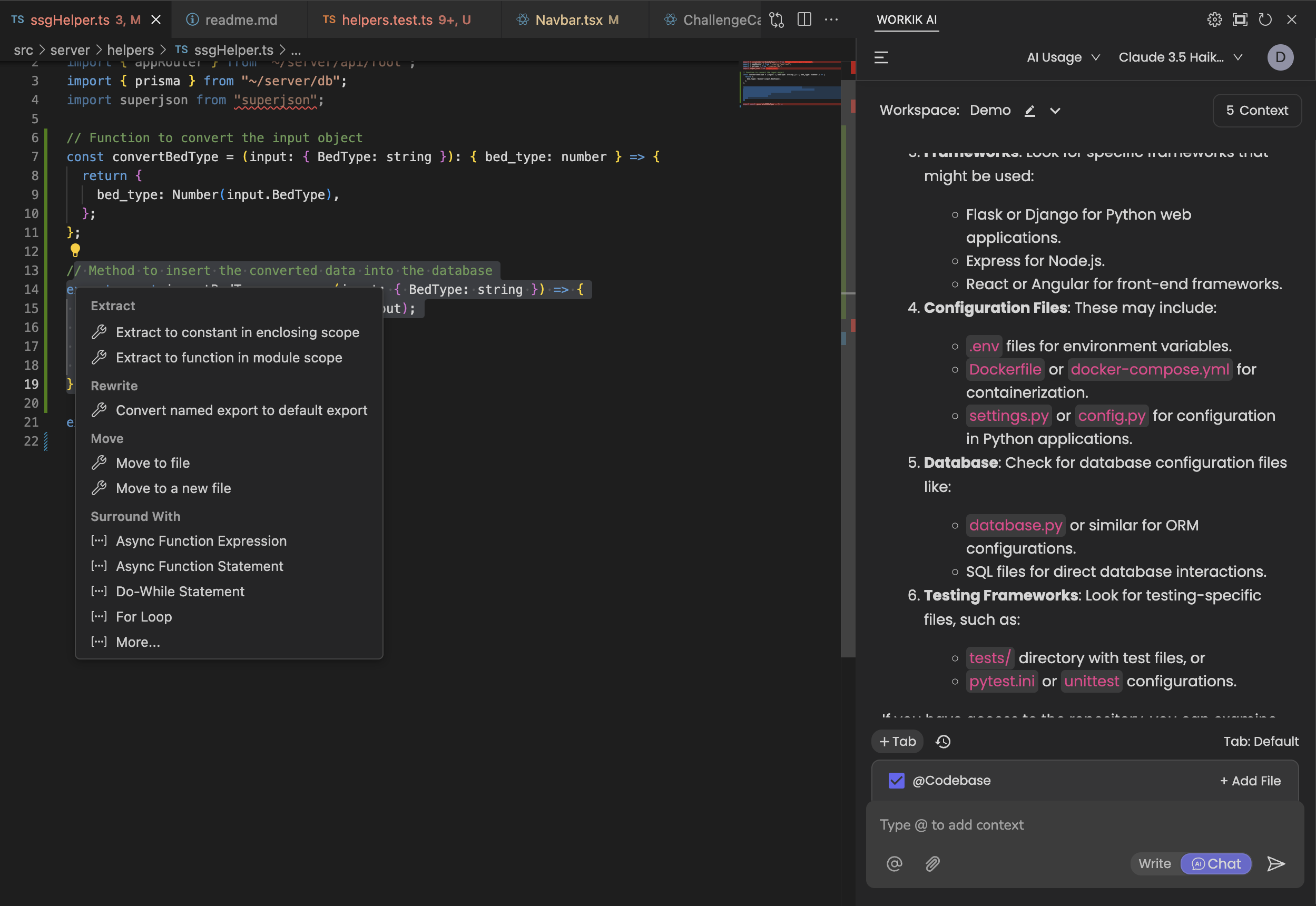1316x906 pixels.
Task: Switch to helpers.test.ts tab
Action: [404, 20]
